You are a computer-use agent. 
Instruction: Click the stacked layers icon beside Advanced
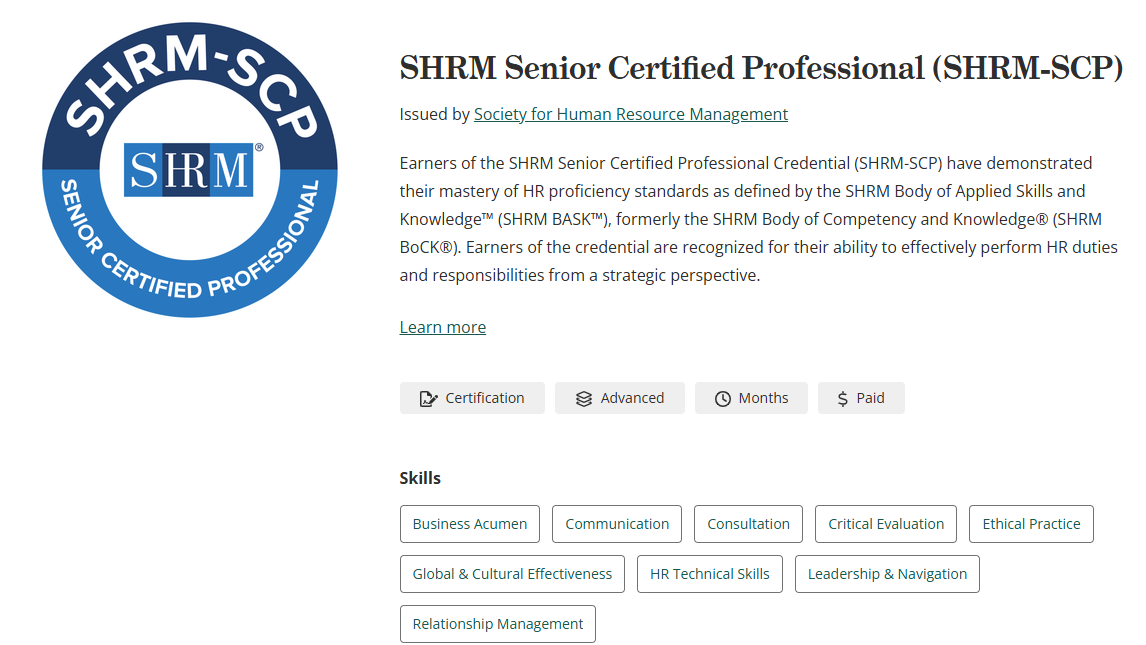click(x=584, y=398)
